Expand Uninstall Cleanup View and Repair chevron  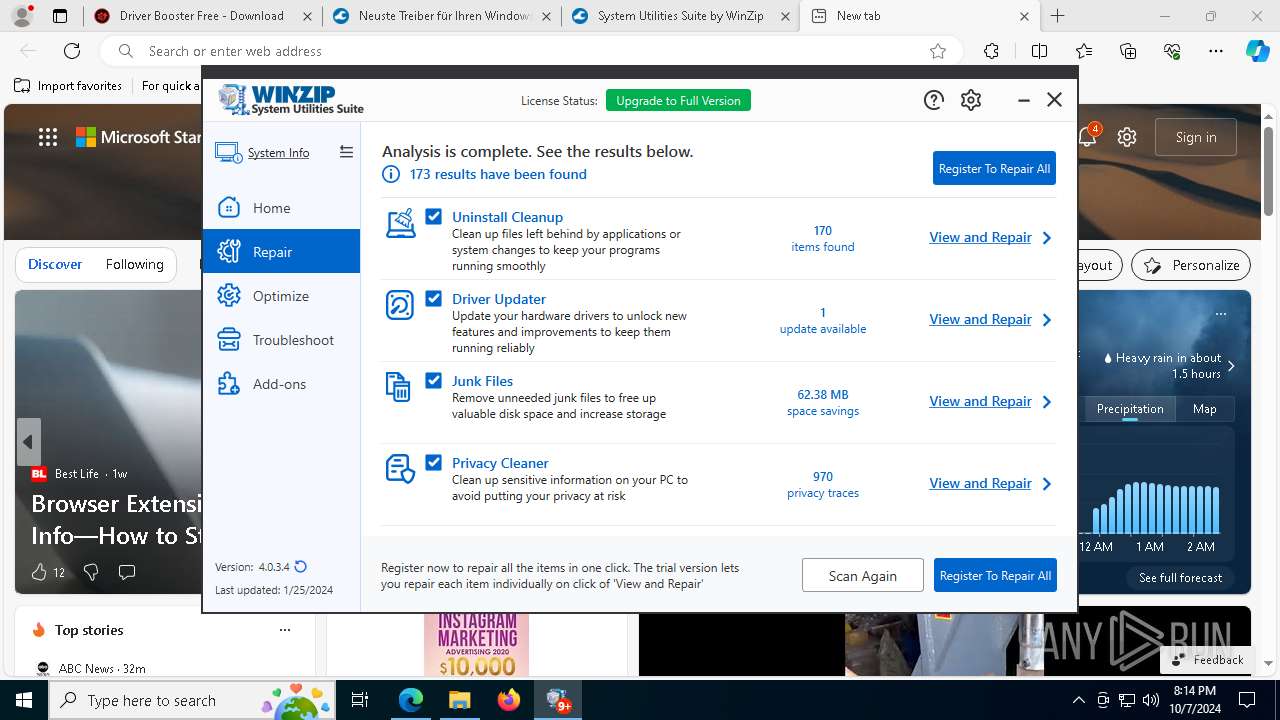pyautogui.click(x=1047, y=238)
